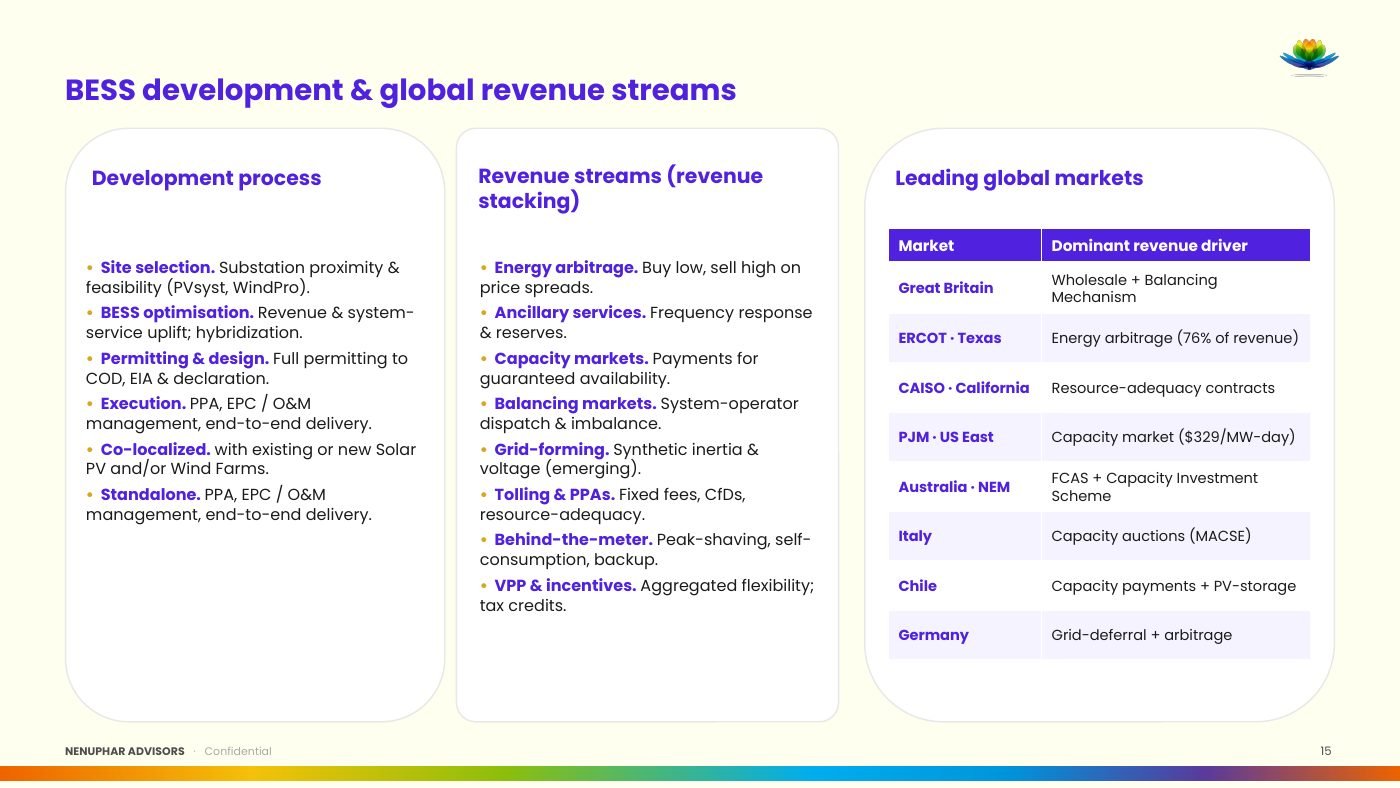The width and height of the screenshot is (1400, 788).
Task: Click the 'Capacity payments + PV-storage' cell
Action: (1175, 586)
